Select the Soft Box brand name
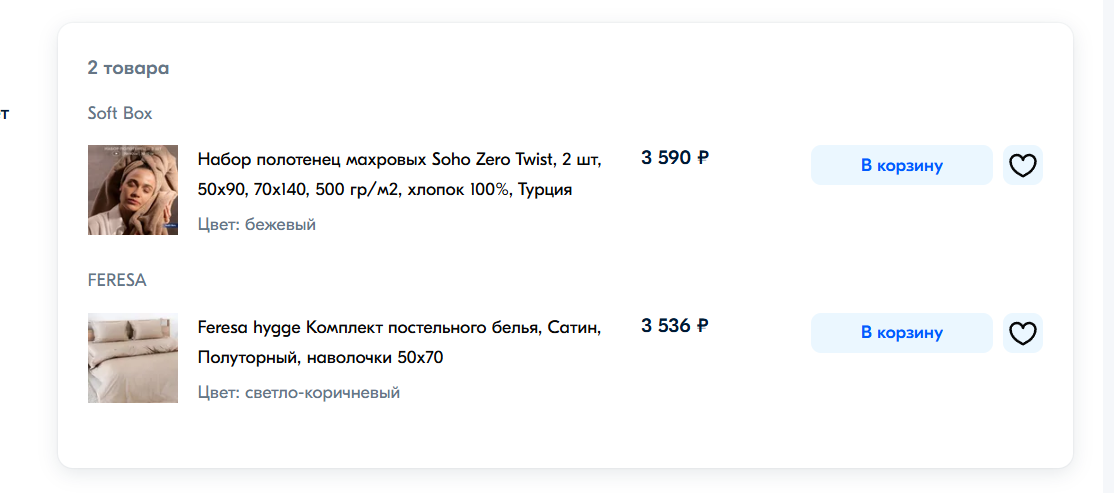The width and height of the screenshot is (1114, 493). tap(120, 113)
